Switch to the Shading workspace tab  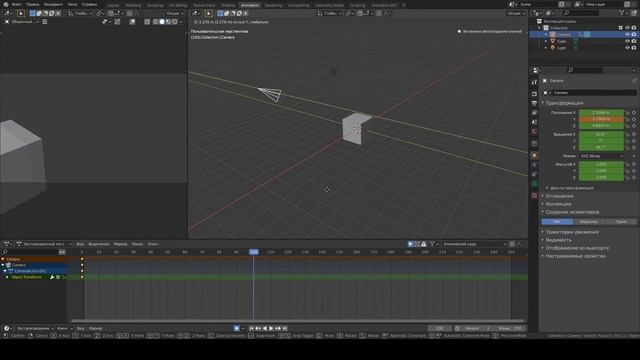point(228,5)
